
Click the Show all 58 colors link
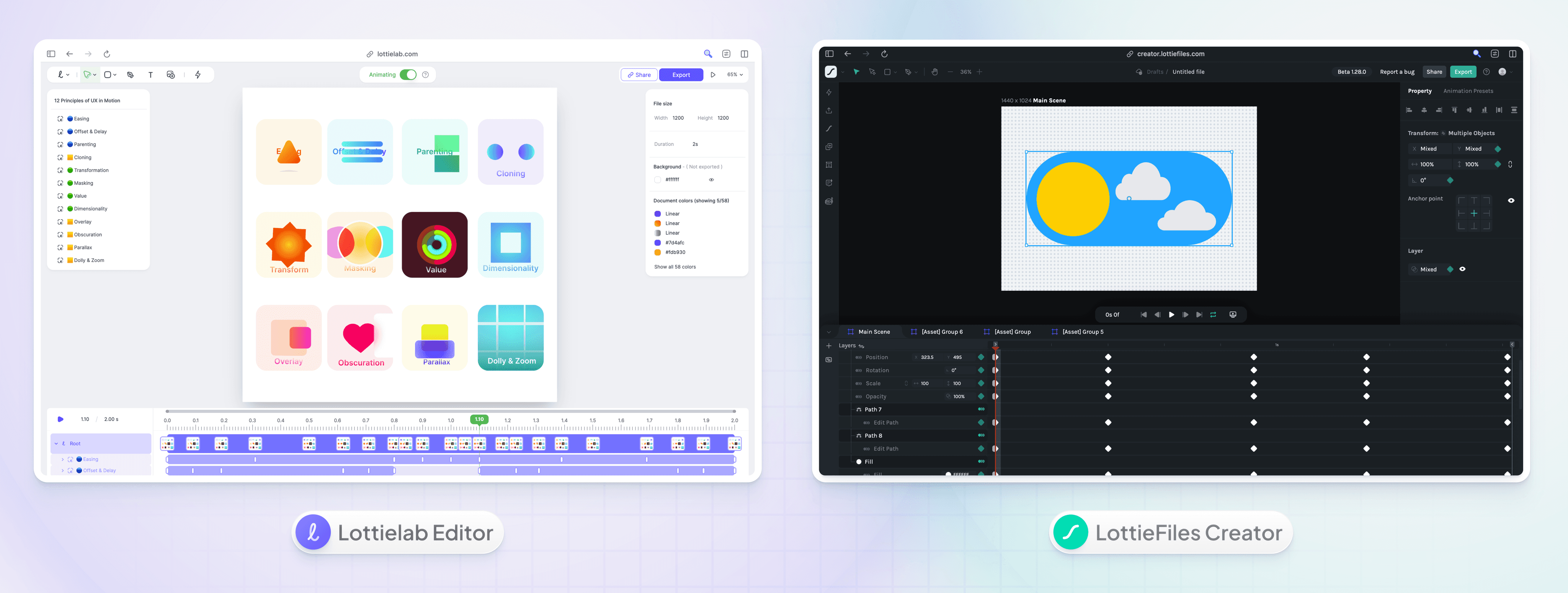[675, 266]
